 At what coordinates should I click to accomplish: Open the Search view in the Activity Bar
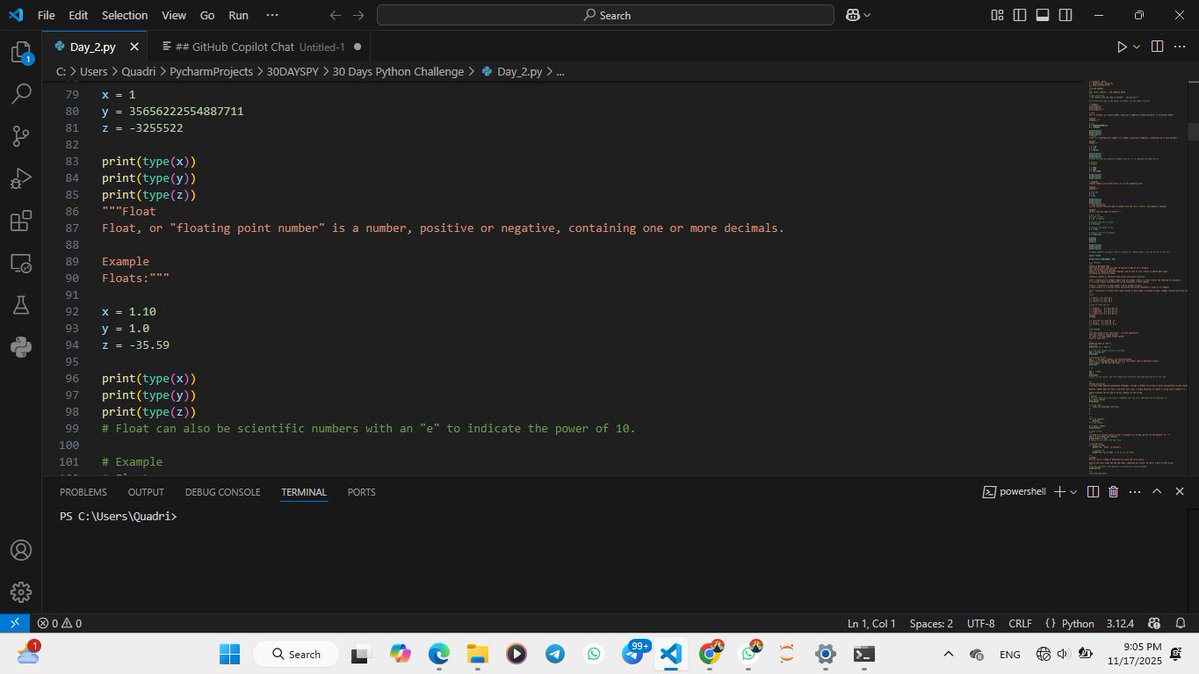click(20, 93)
